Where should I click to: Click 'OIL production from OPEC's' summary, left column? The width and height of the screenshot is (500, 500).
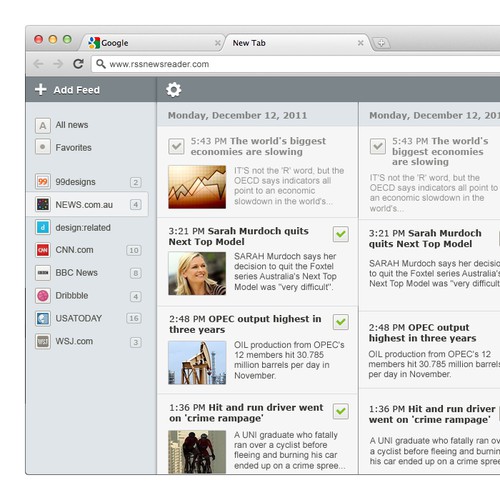pos(289,360)
